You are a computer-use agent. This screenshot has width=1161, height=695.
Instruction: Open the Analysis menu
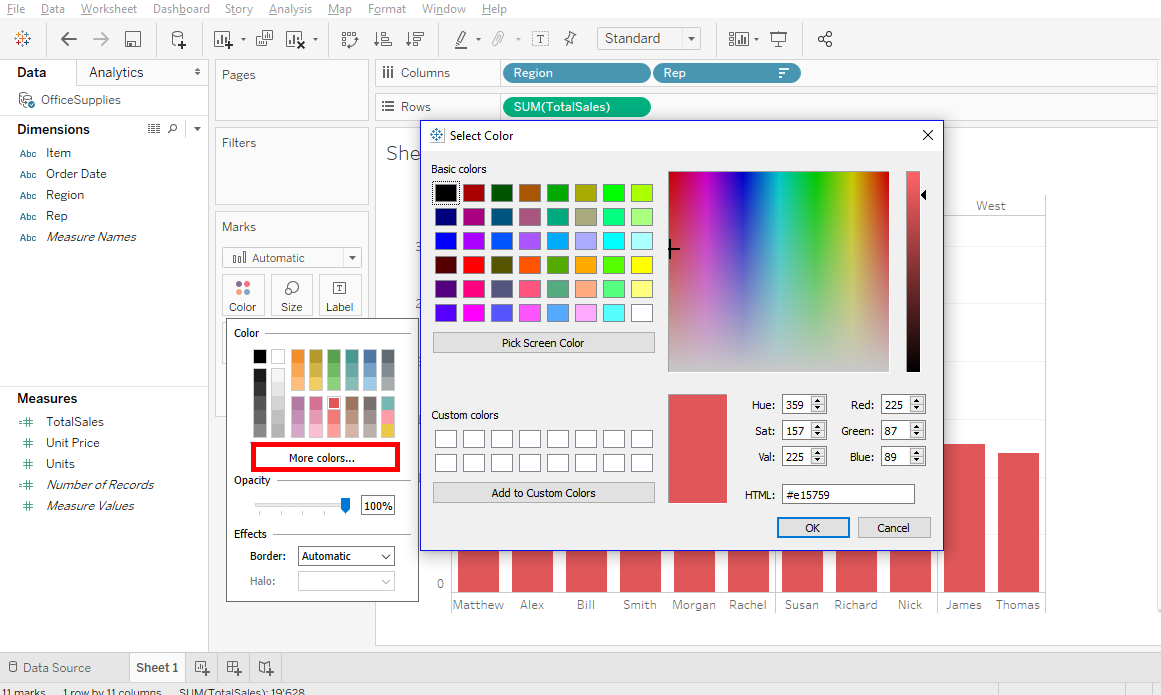290,9
